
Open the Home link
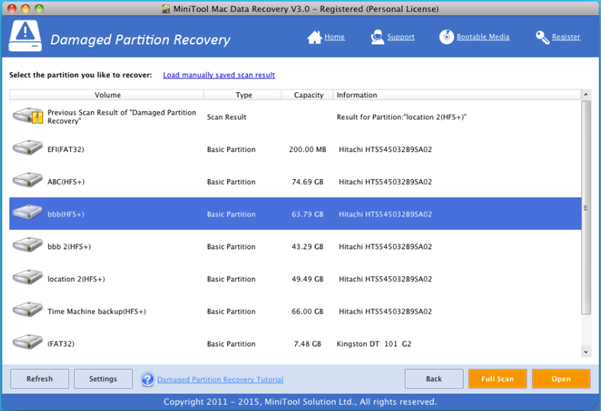[x=334, y=37]
